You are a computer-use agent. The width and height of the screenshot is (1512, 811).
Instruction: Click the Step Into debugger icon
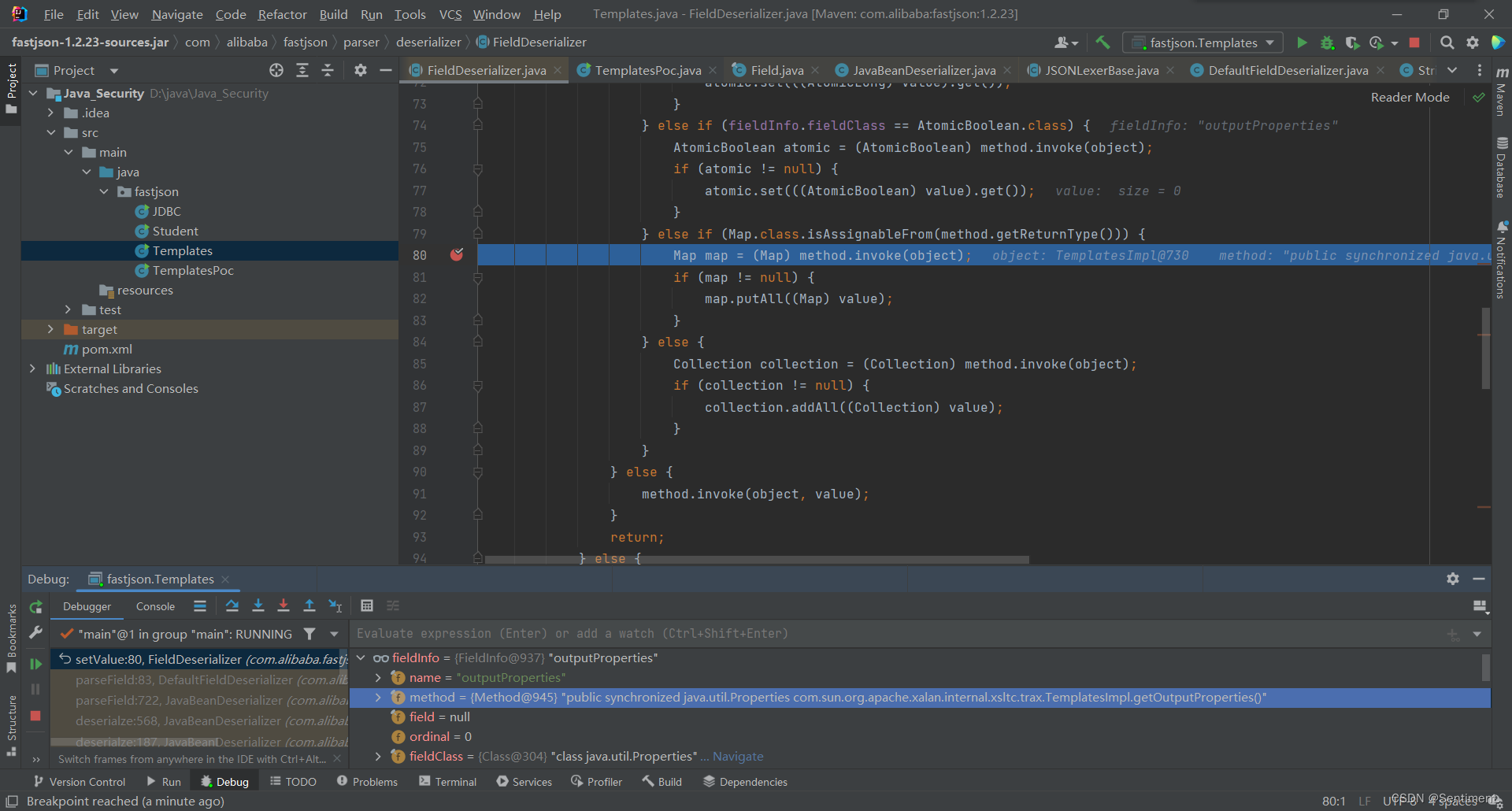click(258, 605)
